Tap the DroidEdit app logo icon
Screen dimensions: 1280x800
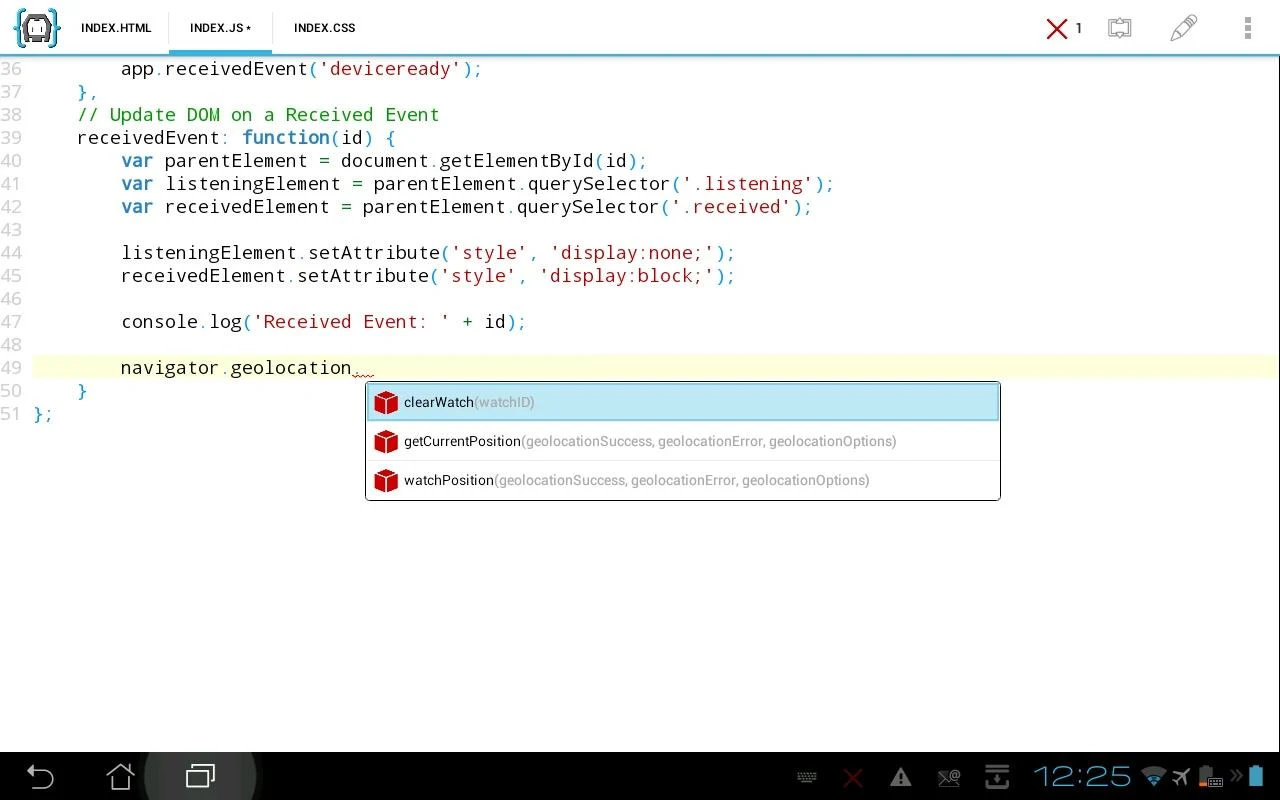click(x=37, y=27)
